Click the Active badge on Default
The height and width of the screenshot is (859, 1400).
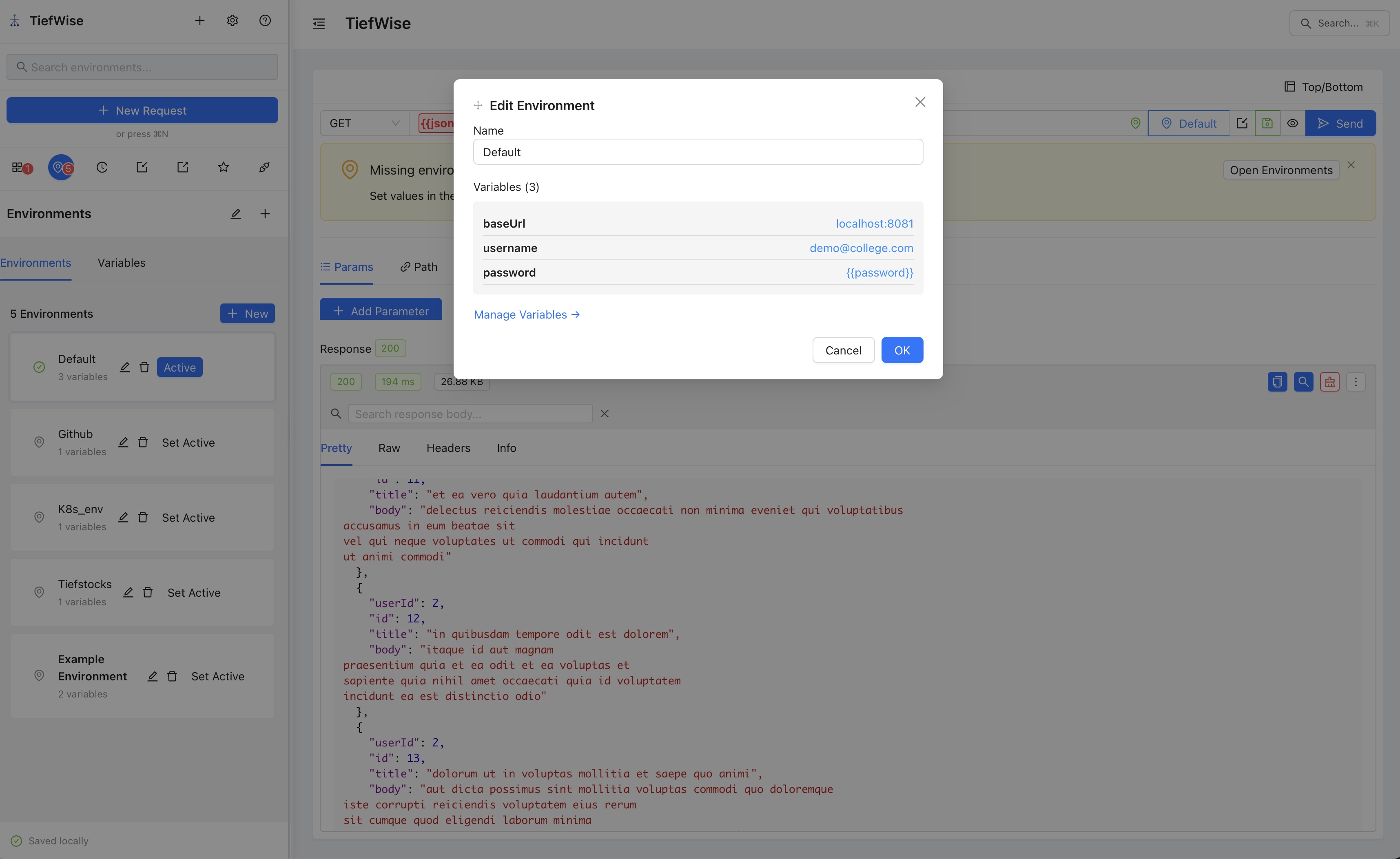coord(179,368)
